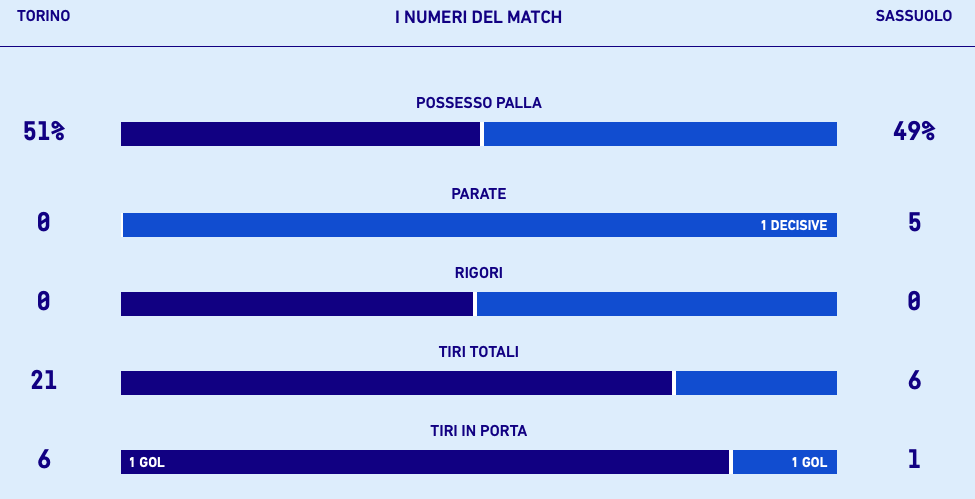
Task: Click the TIRI IN PORTA label
Action: [478, 431]
